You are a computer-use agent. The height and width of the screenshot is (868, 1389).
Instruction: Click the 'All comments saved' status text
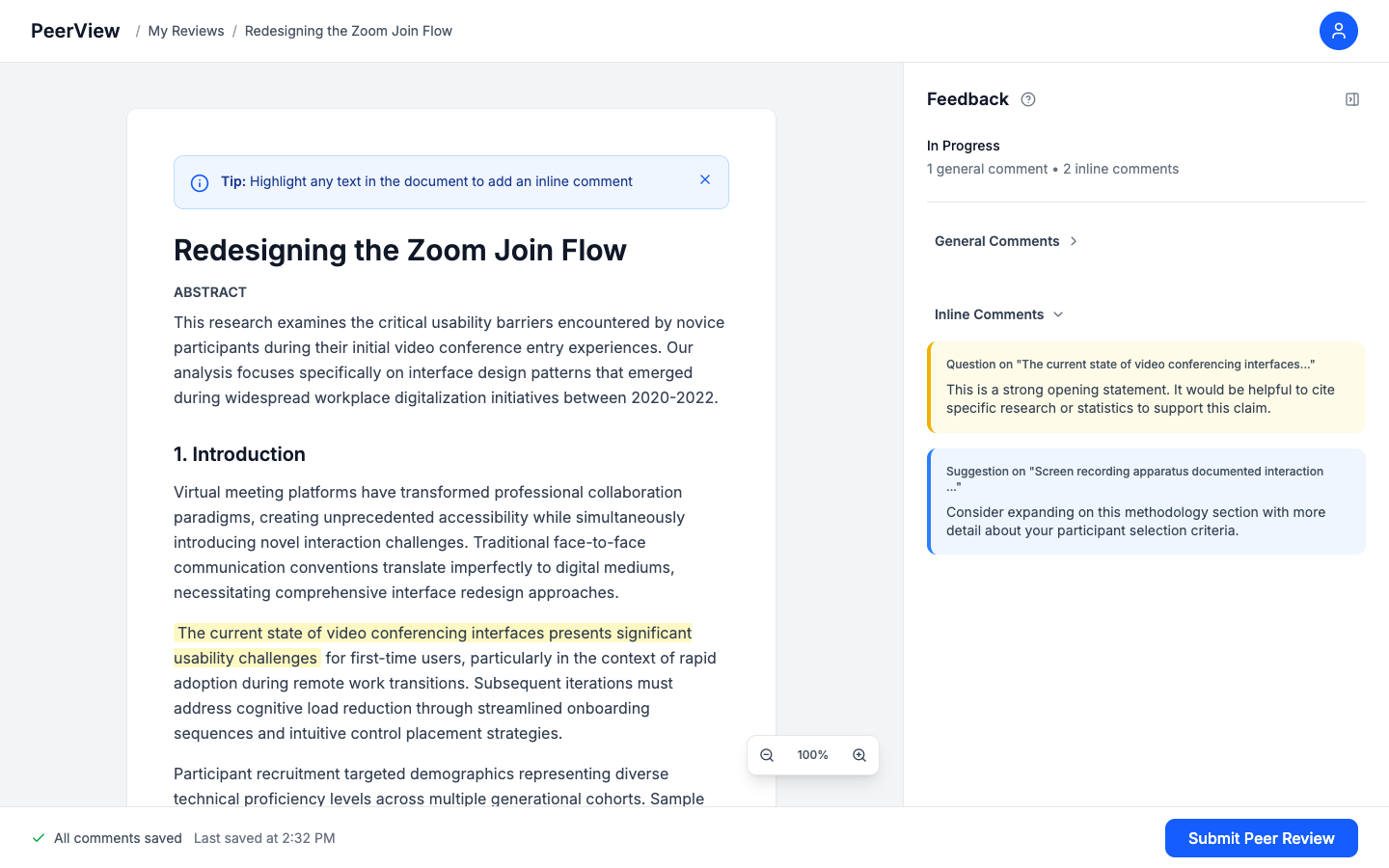118,838
